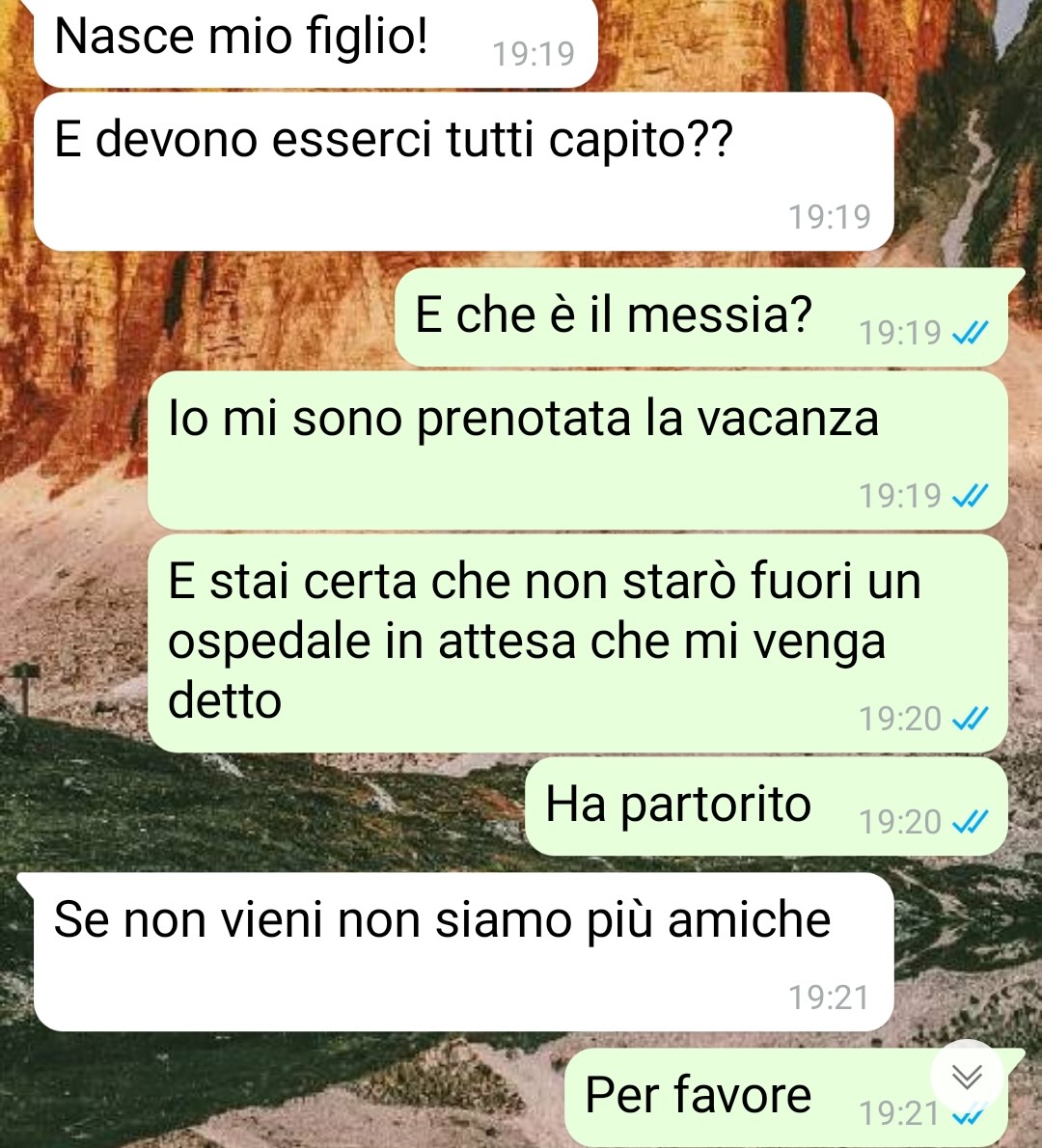Tap the 19:20 timestamp beside "Ha partorito"
Screen dimensions: 1042x1148
(900, 822)
